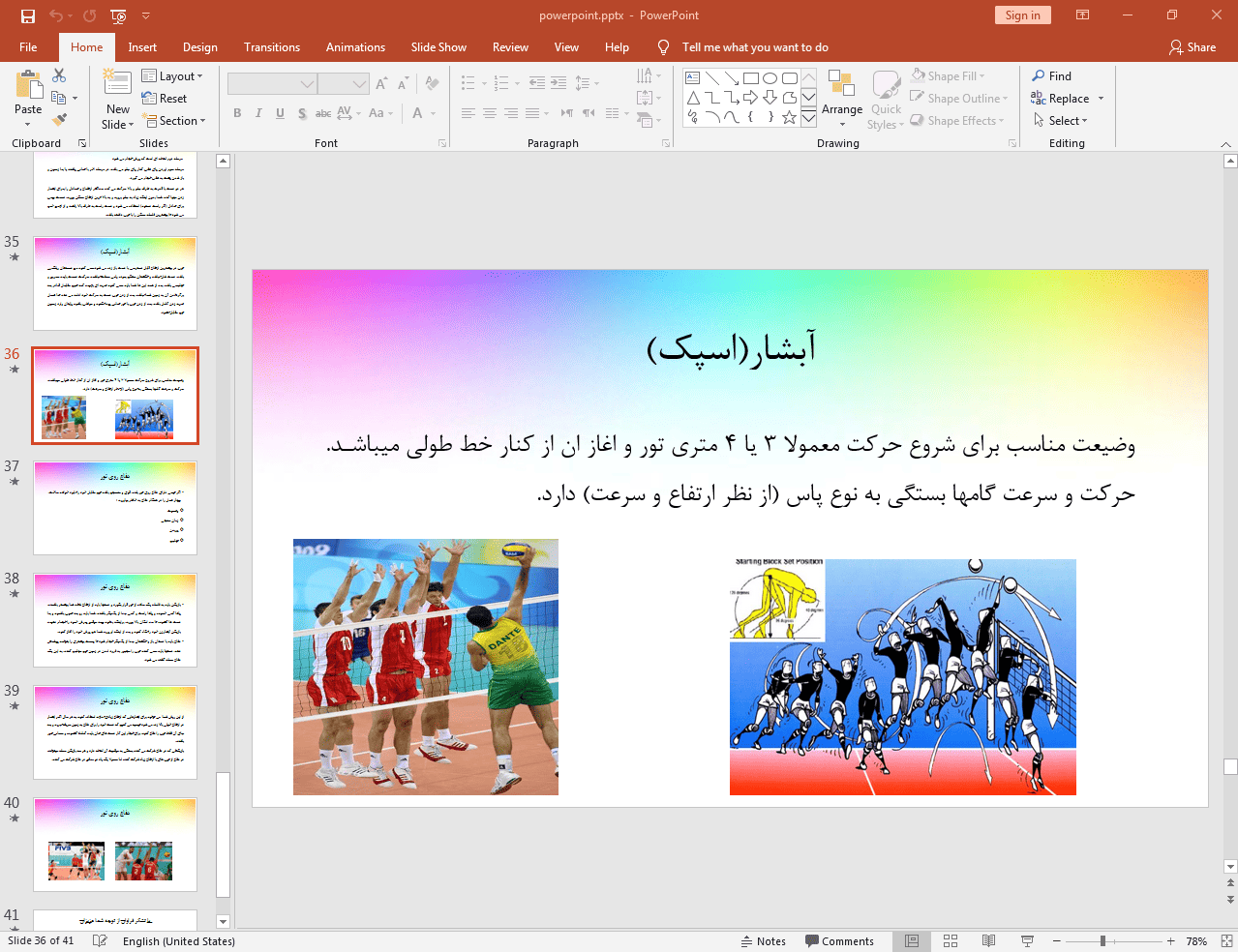The height and width of the screenshot is (952, 1238).
Task: Select the Format Painter brush
Action: pos(59,120)
